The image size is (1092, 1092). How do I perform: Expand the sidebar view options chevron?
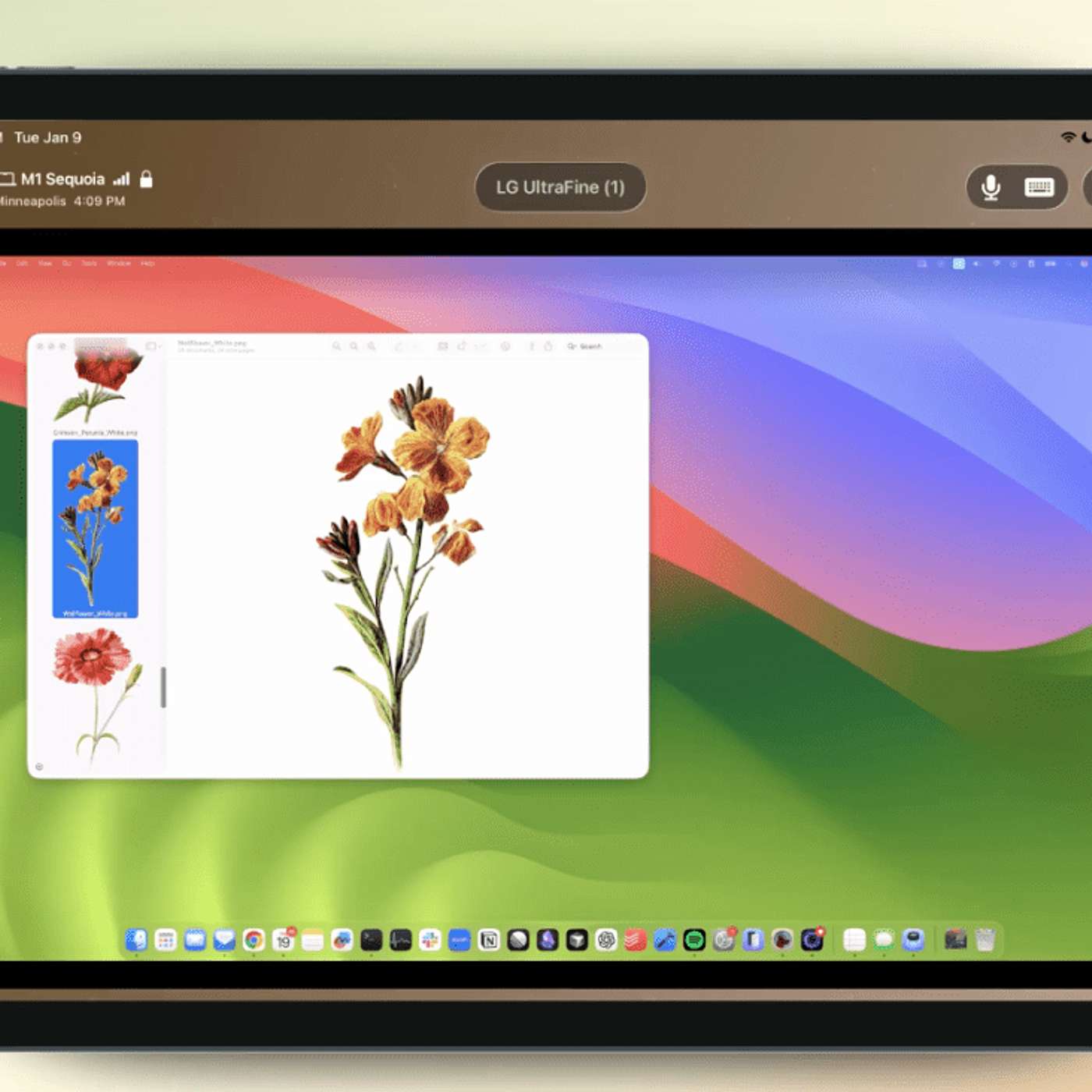[160, 346]
